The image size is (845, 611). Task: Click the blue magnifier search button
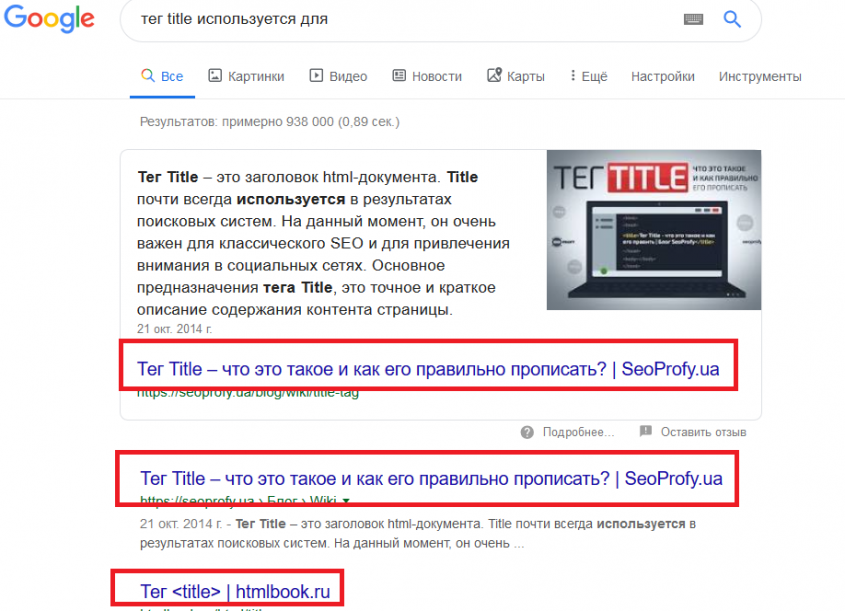732,19
